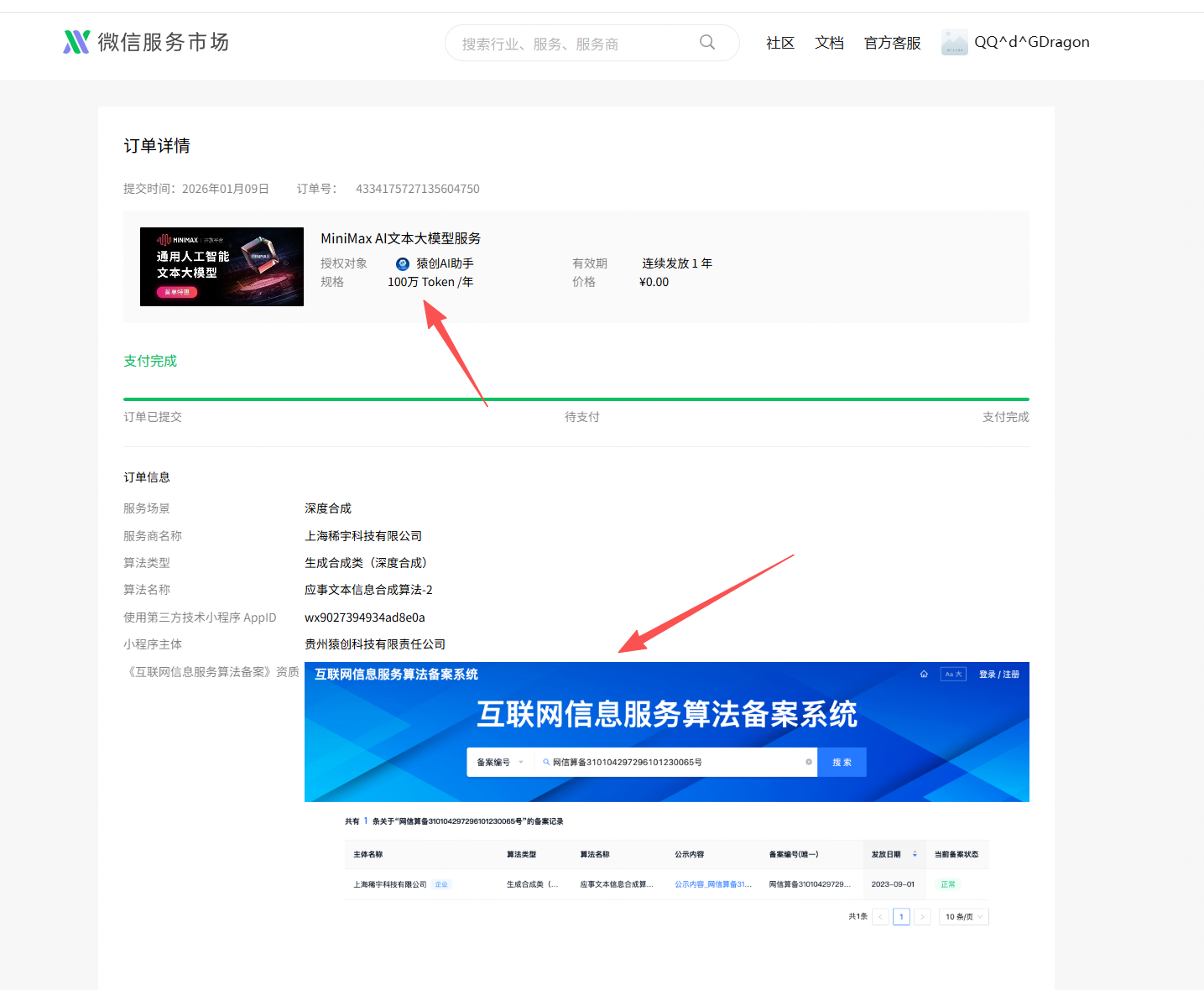Open the 文档 menu item
Image resolution: width=1204 pixels, height=990 pixels.
click(830, 43)
